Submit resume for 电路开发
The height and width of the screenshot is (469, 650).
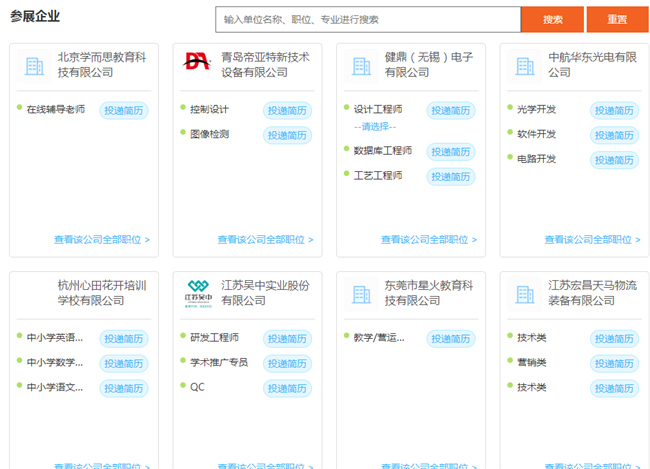pos(614,160)
